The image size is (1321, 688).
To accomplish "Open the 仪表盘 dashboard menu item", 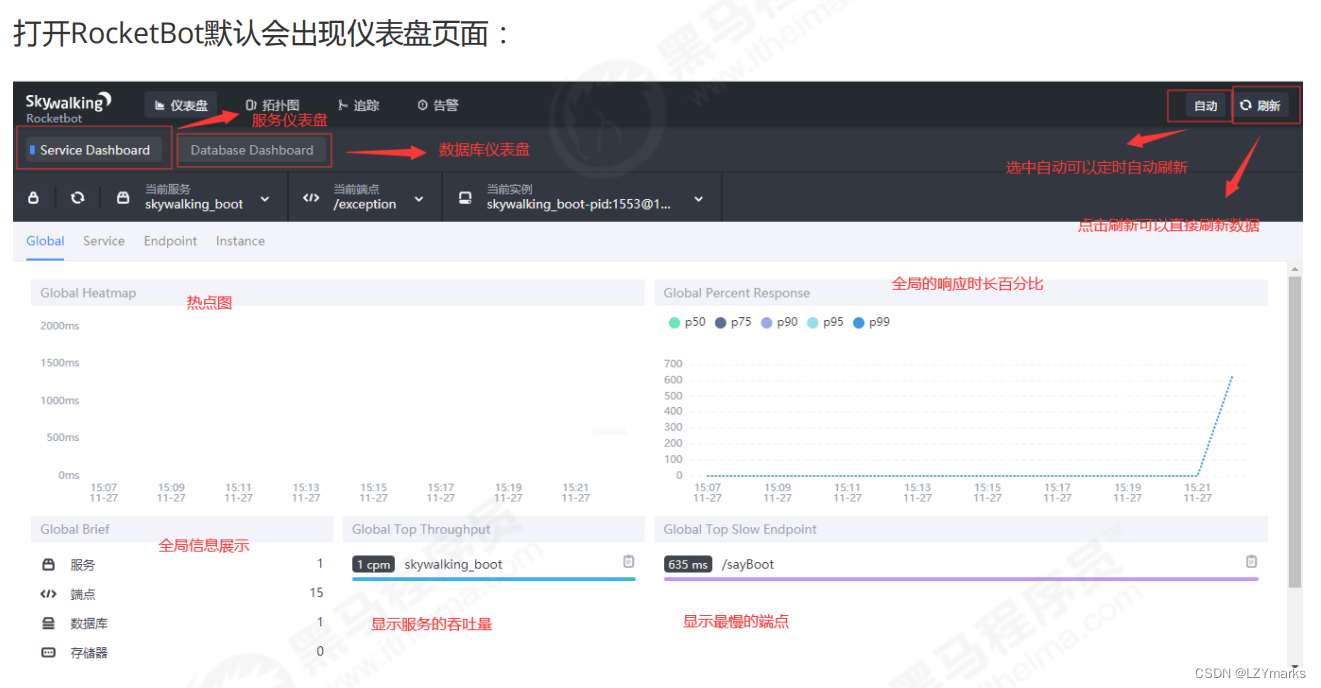I will tap(180, 105).
